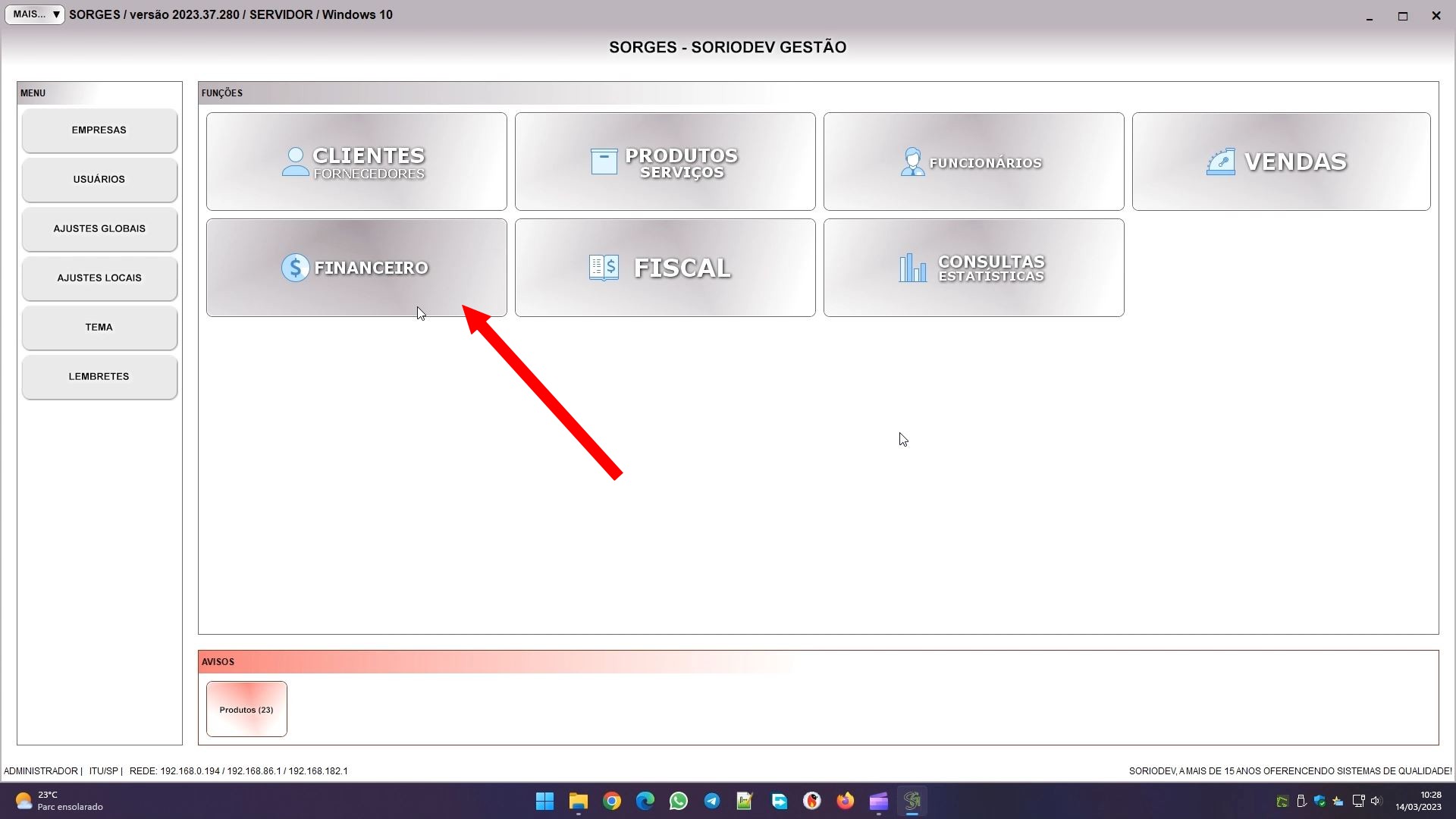
Task: Open the Fiscal module tile
Action: tap(664, 268)
